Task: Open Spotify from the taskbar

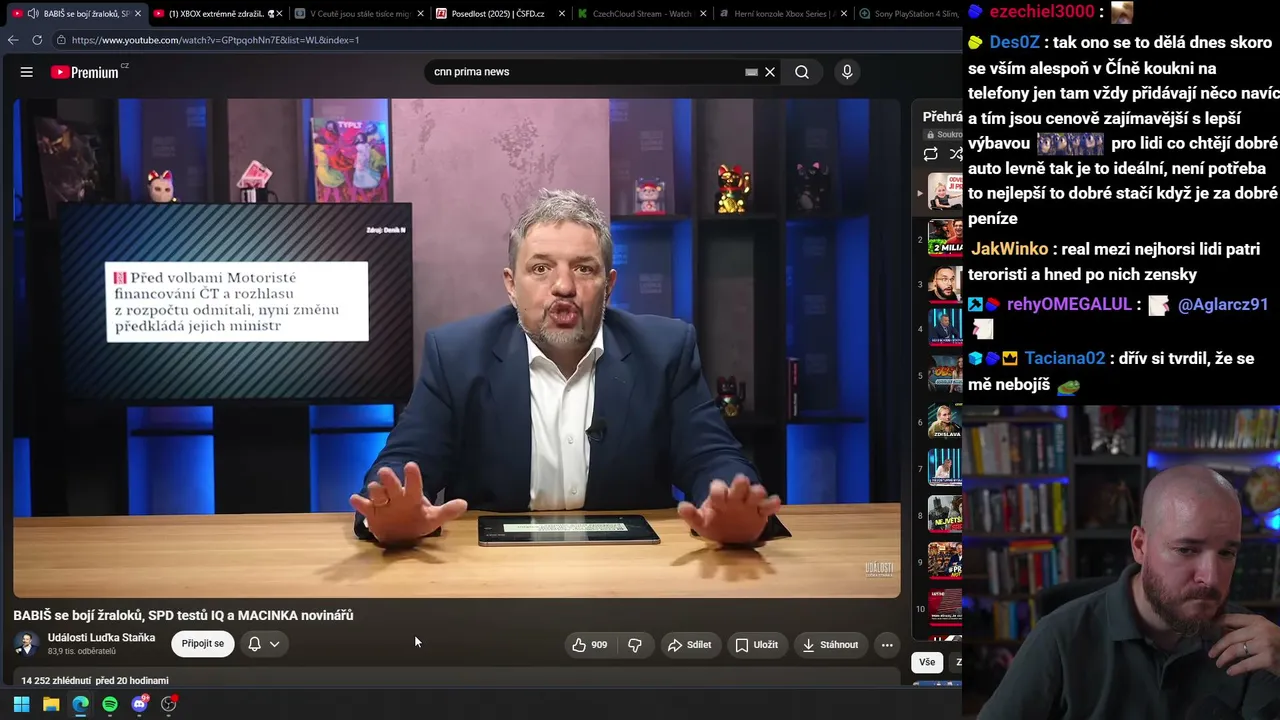Action: (x=110, y=704)
